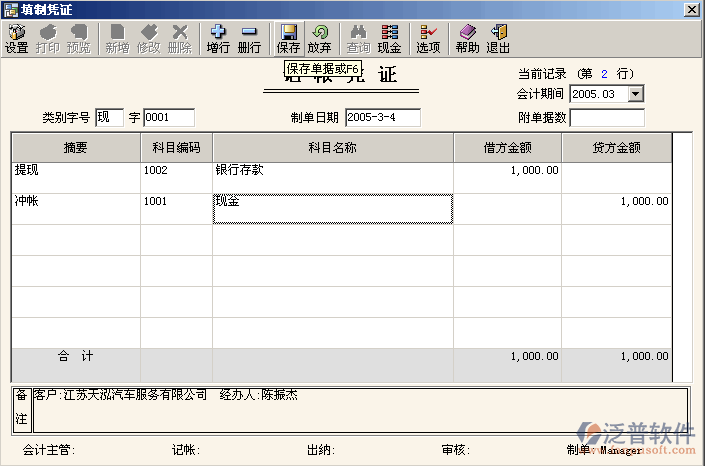Open the 选项 options icon
The image size is (706, 466).
point(428,39)
